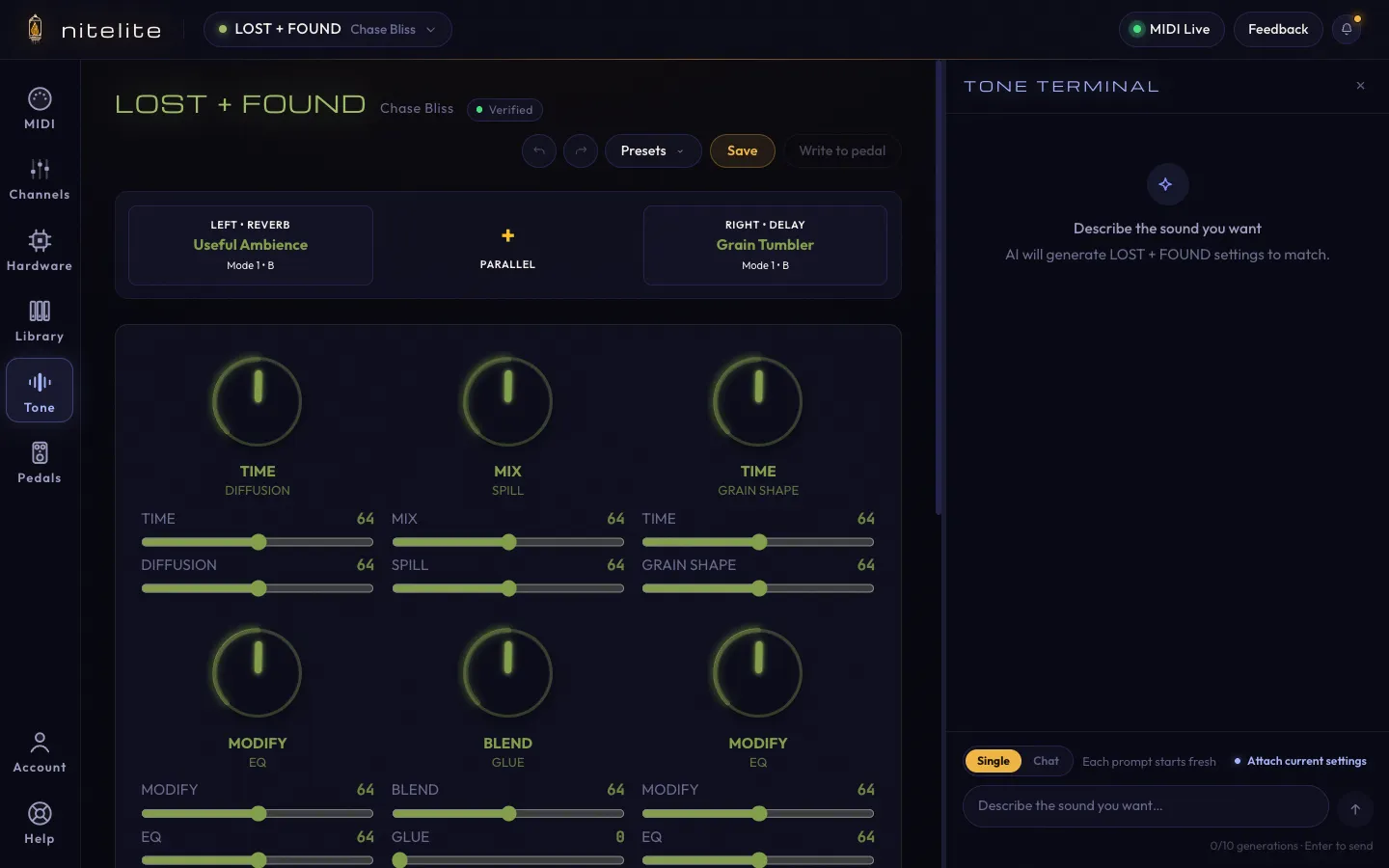The width and height of the screenshot is (1389, 868).
Task: Adjust the GRAIN SHAPE slider
Action: [x=758, y=588]
